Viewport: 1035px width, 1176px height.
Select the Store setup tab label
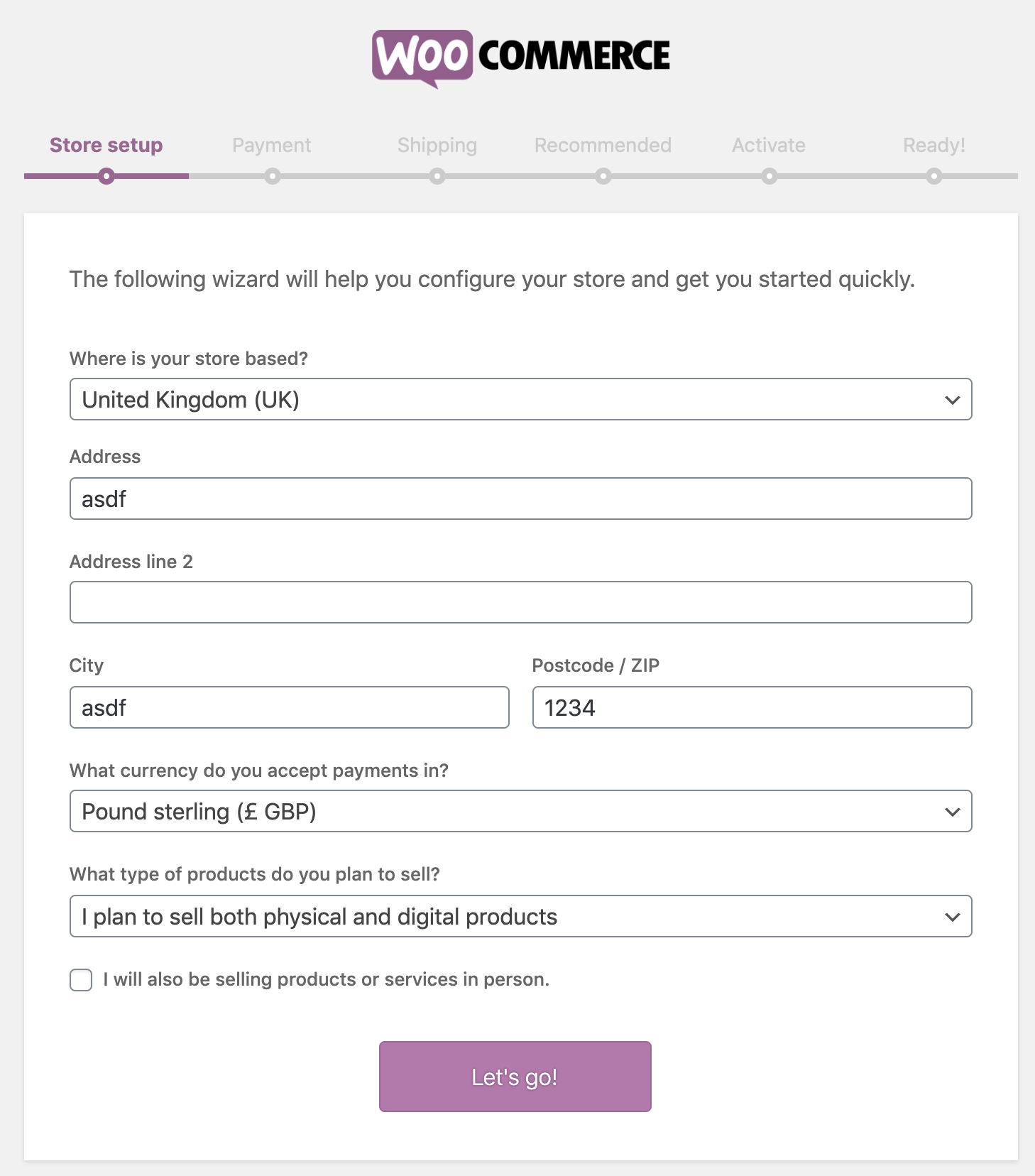[105, 145]
